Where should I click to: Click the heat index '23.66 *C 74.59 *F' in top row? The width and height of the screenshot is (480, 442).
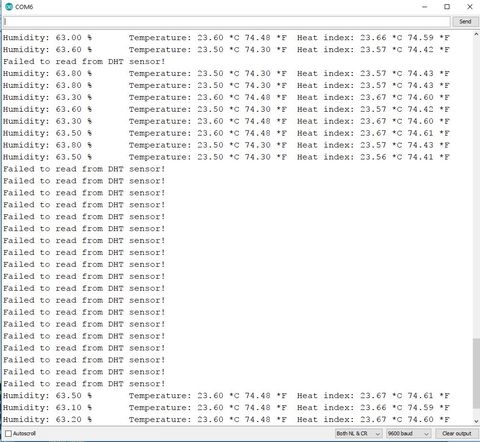click(x=405, y=38)
